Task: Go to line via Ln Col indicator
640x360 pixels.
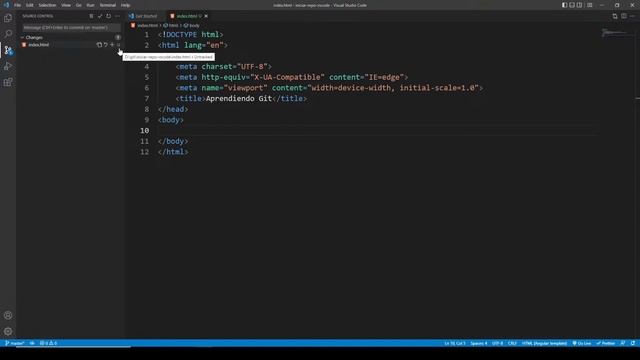Action: pyautogui.click(x=455, y=343)
